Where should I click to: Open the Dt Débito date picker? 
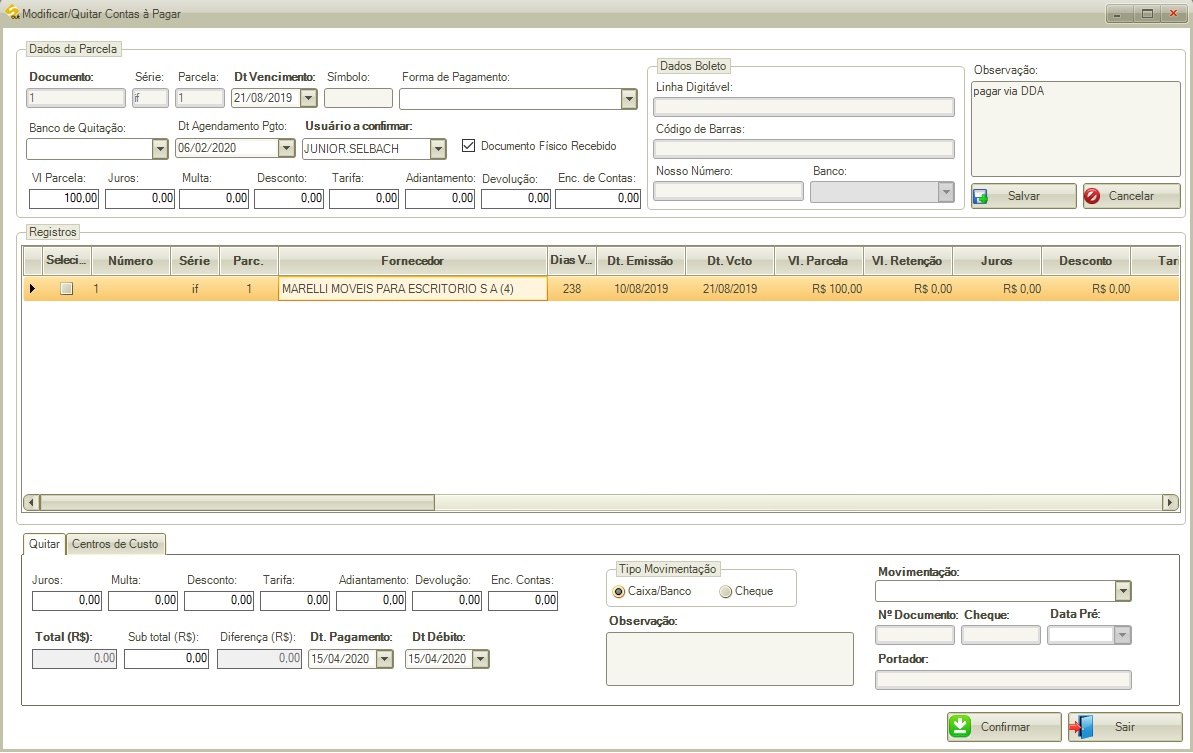click(480, 659)
